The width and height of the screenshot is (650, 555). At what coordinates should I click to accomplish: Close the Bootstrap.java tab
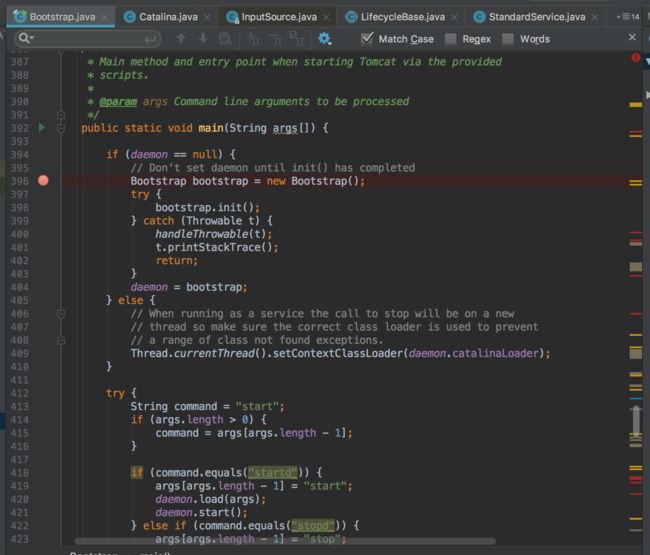pos(105,17)
